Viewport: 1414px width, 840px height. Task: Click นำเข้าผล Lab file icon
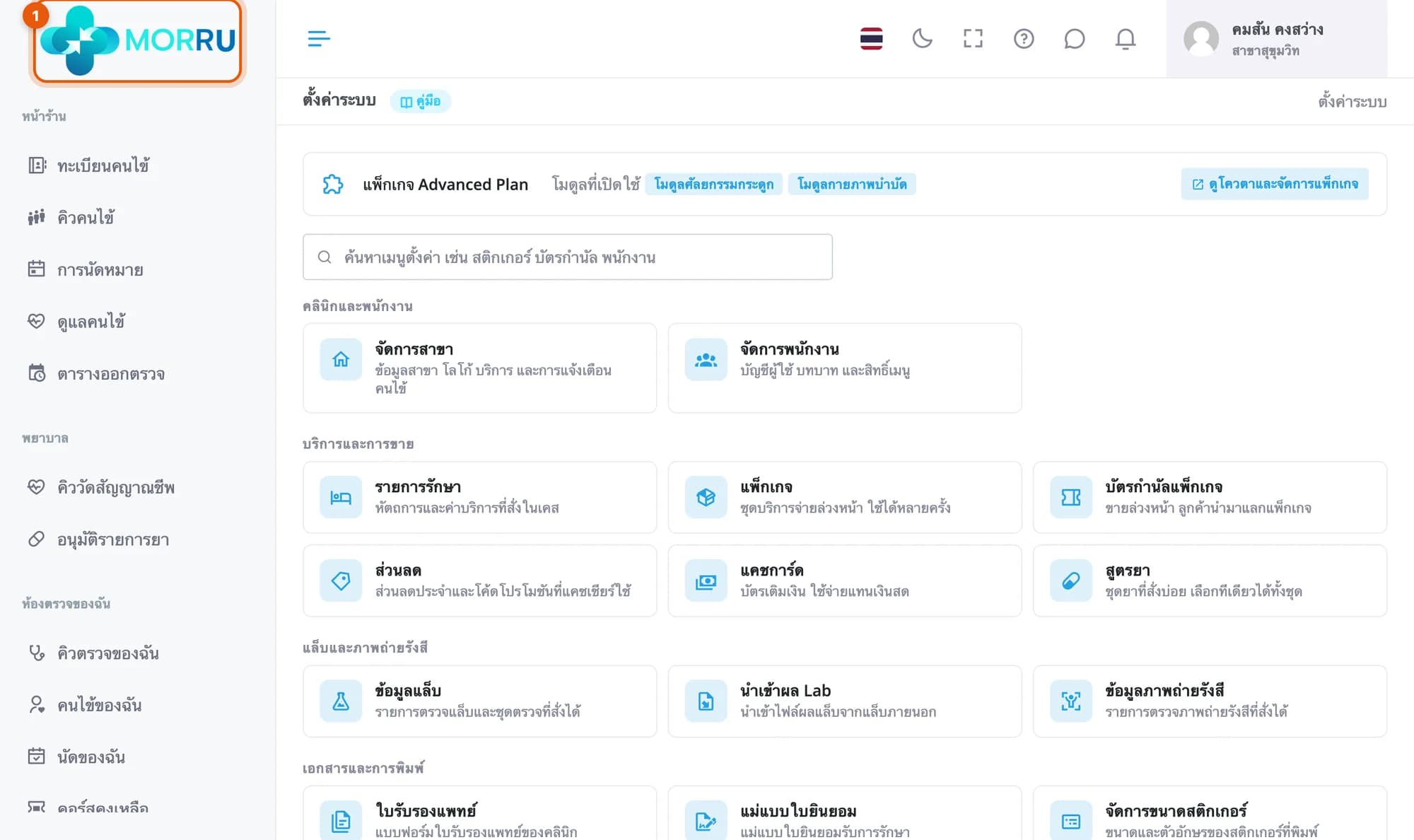coord(706,701)
